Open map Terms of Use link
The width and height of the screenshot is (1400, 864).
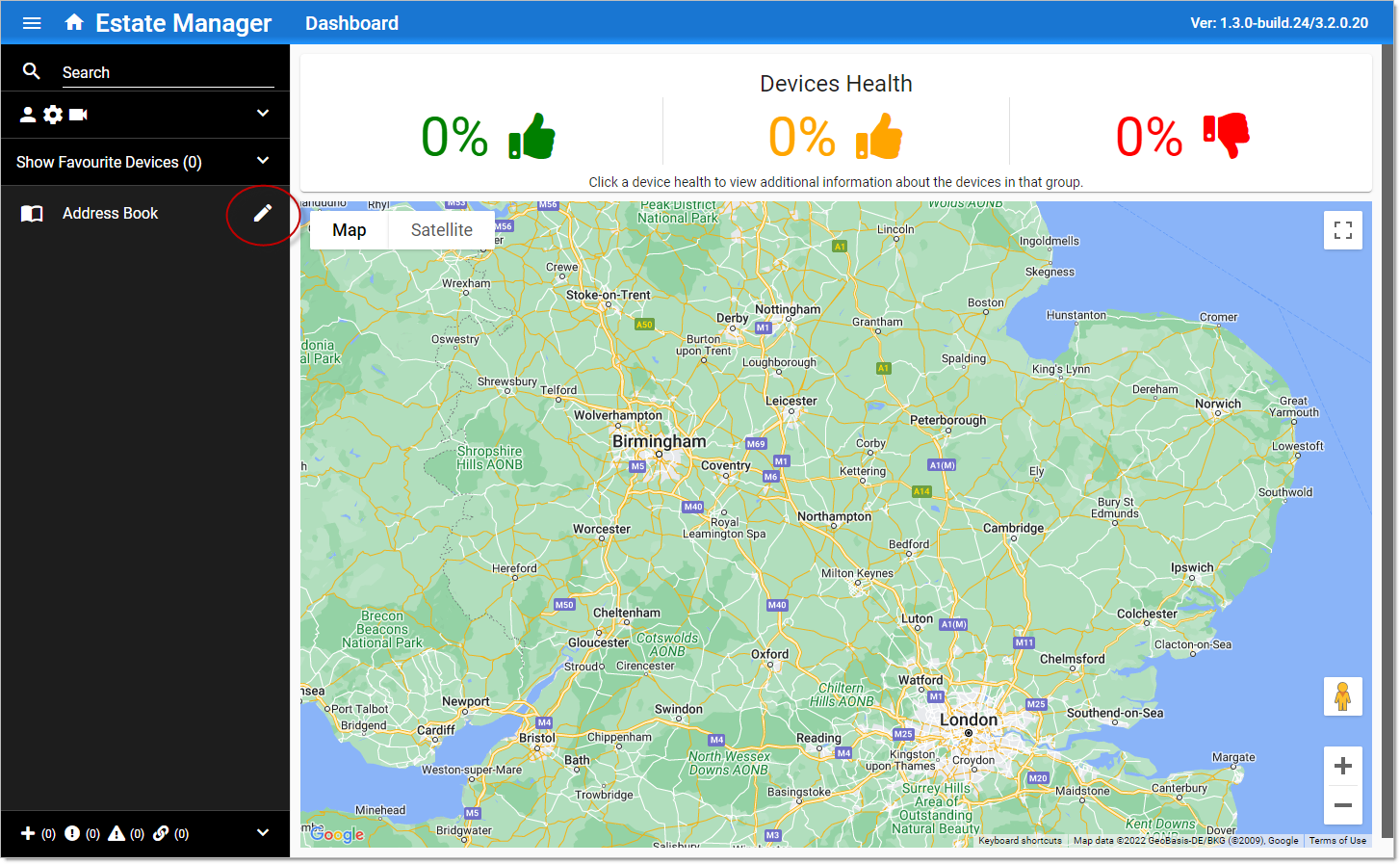1337,841
